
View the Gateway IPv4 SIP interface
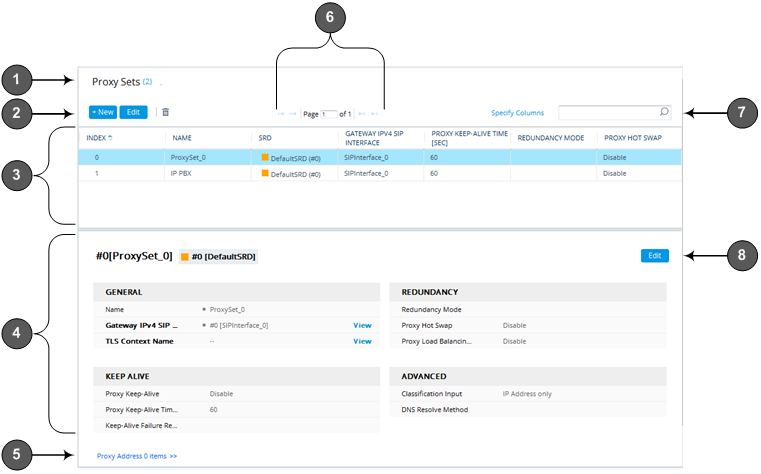pos(362,325)
